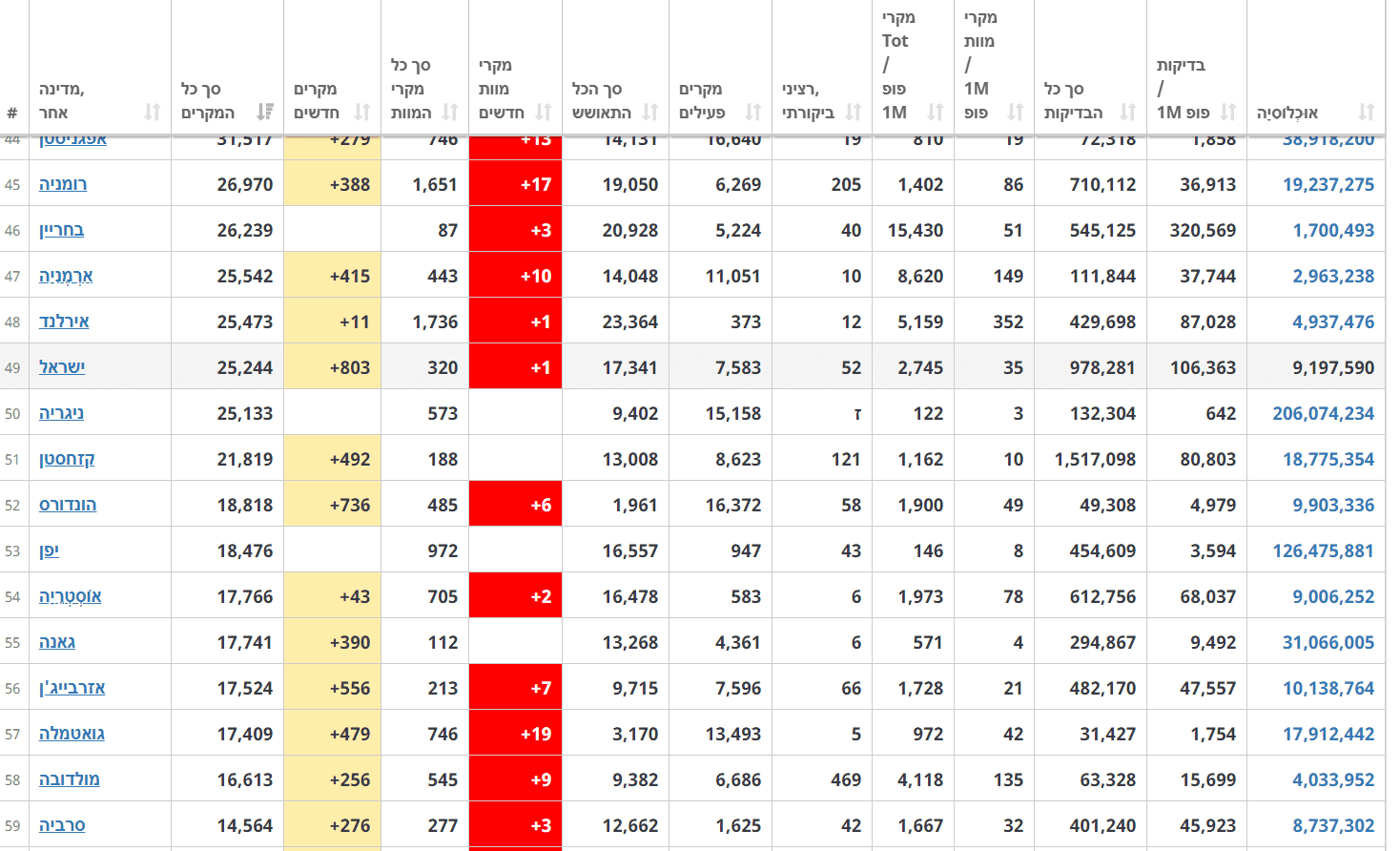Click the tests per million value 320,569

[x=1204, y=230]
